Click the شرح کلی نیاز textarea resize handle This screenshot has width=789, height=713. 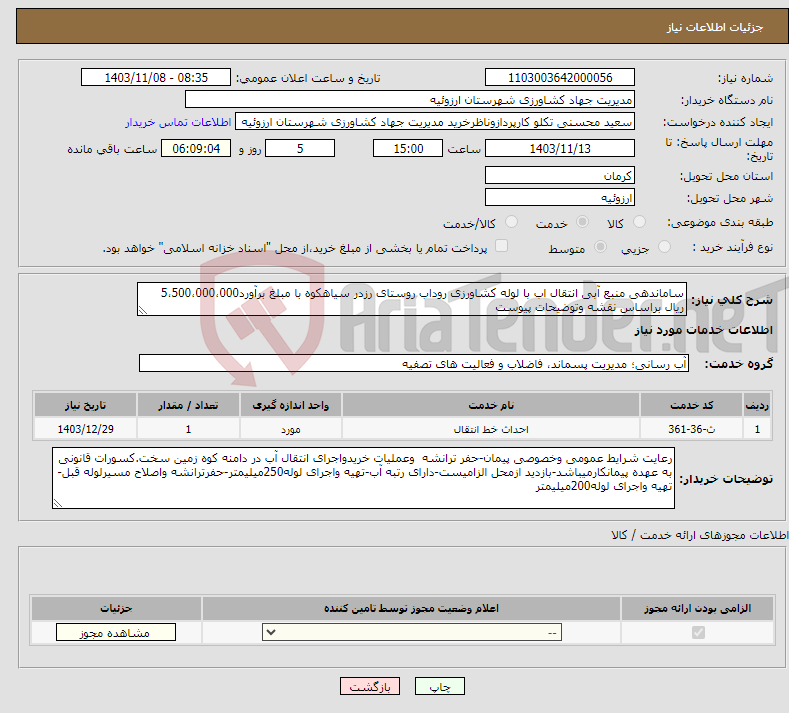[142, 311]
